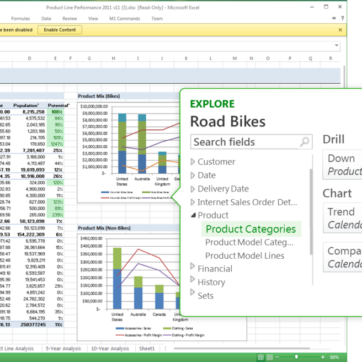Image resolution: width=362 pixels, height=362 pixels.
Task: Switch to Page Layout view icon
Action: pyautogui.click(x=270, y=357)
